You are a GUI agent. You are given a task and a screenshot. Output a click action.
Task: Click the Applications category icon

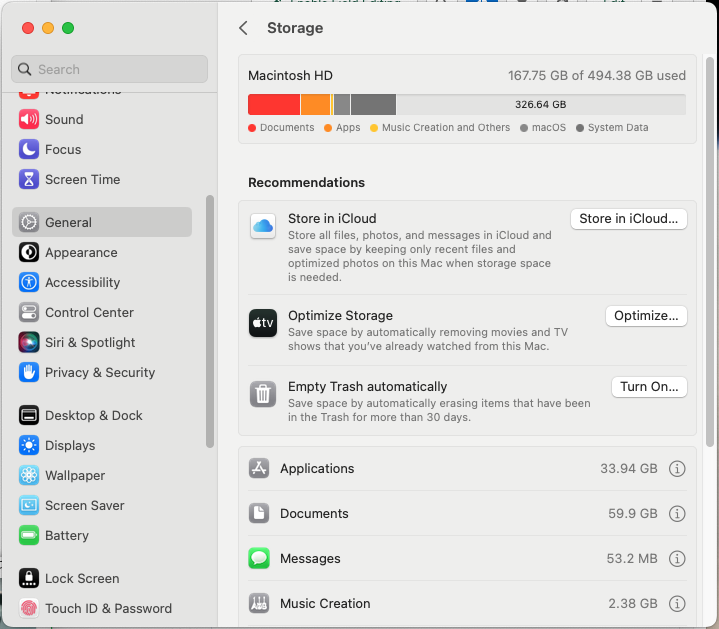click(259, 469)
